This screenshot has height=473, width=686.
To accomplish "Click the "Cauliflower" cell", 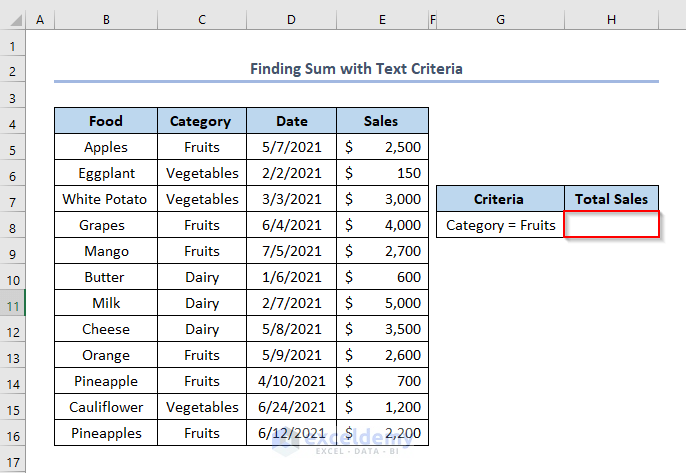I will [x=105, y=407].
